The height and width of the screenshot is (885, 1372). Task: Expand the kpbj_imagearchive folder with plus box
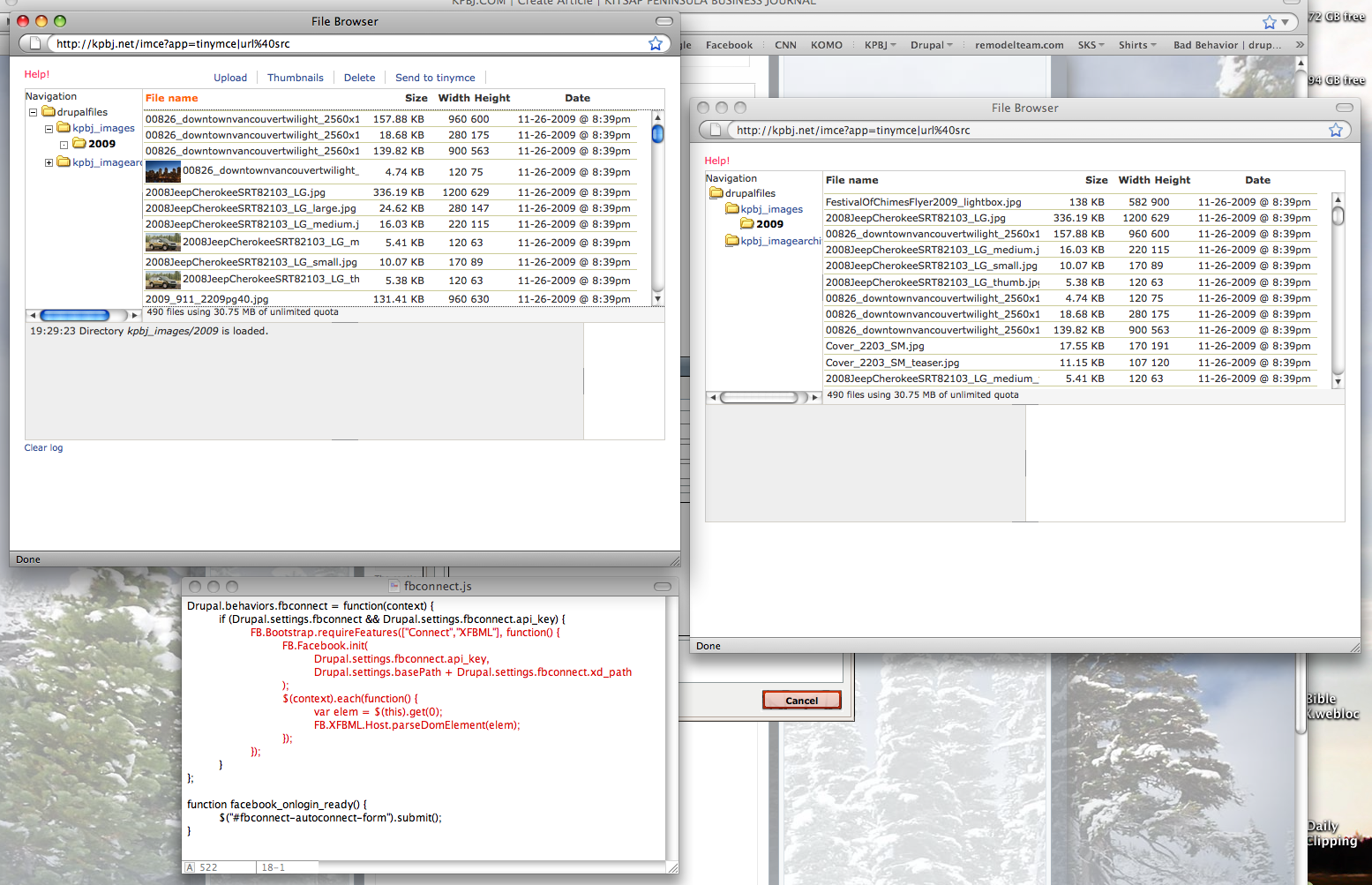(49, 162)
